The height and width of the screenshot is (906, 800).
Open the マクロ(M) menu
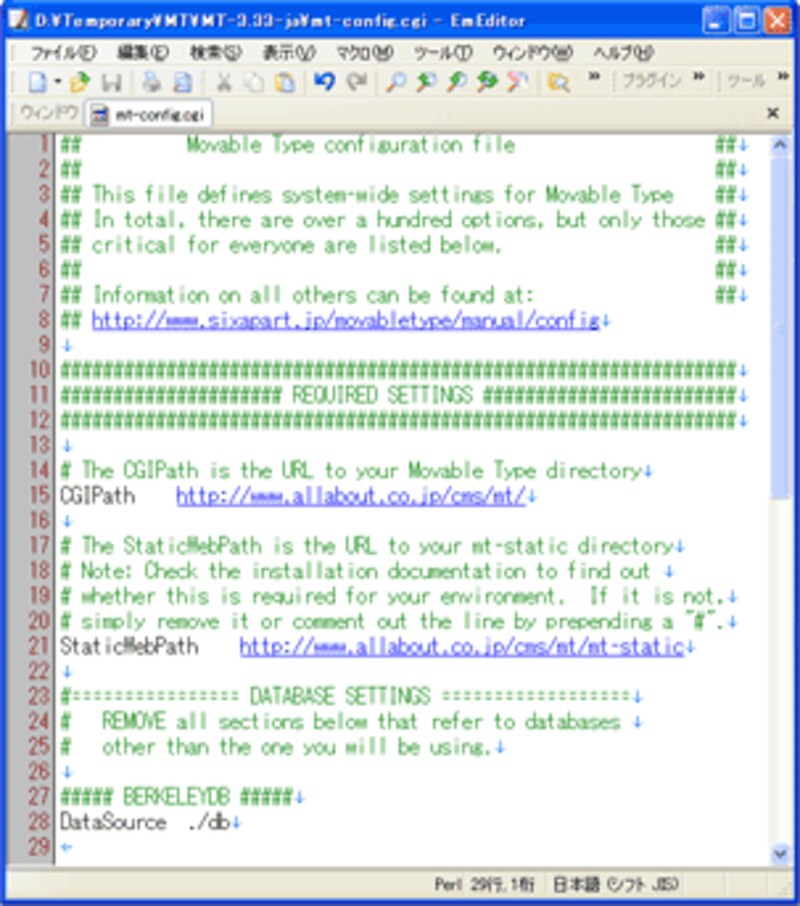point(365,53)
